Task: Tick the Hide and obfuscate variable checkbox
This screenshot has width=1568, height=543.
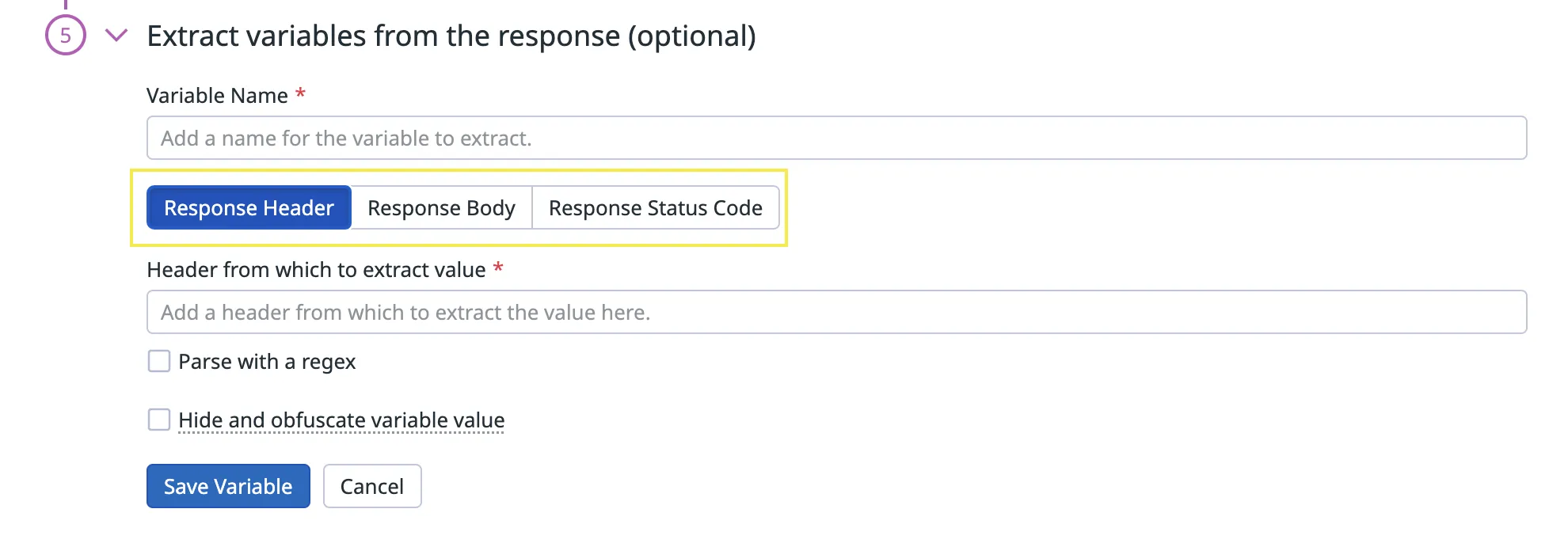Action: click(159, 420)
